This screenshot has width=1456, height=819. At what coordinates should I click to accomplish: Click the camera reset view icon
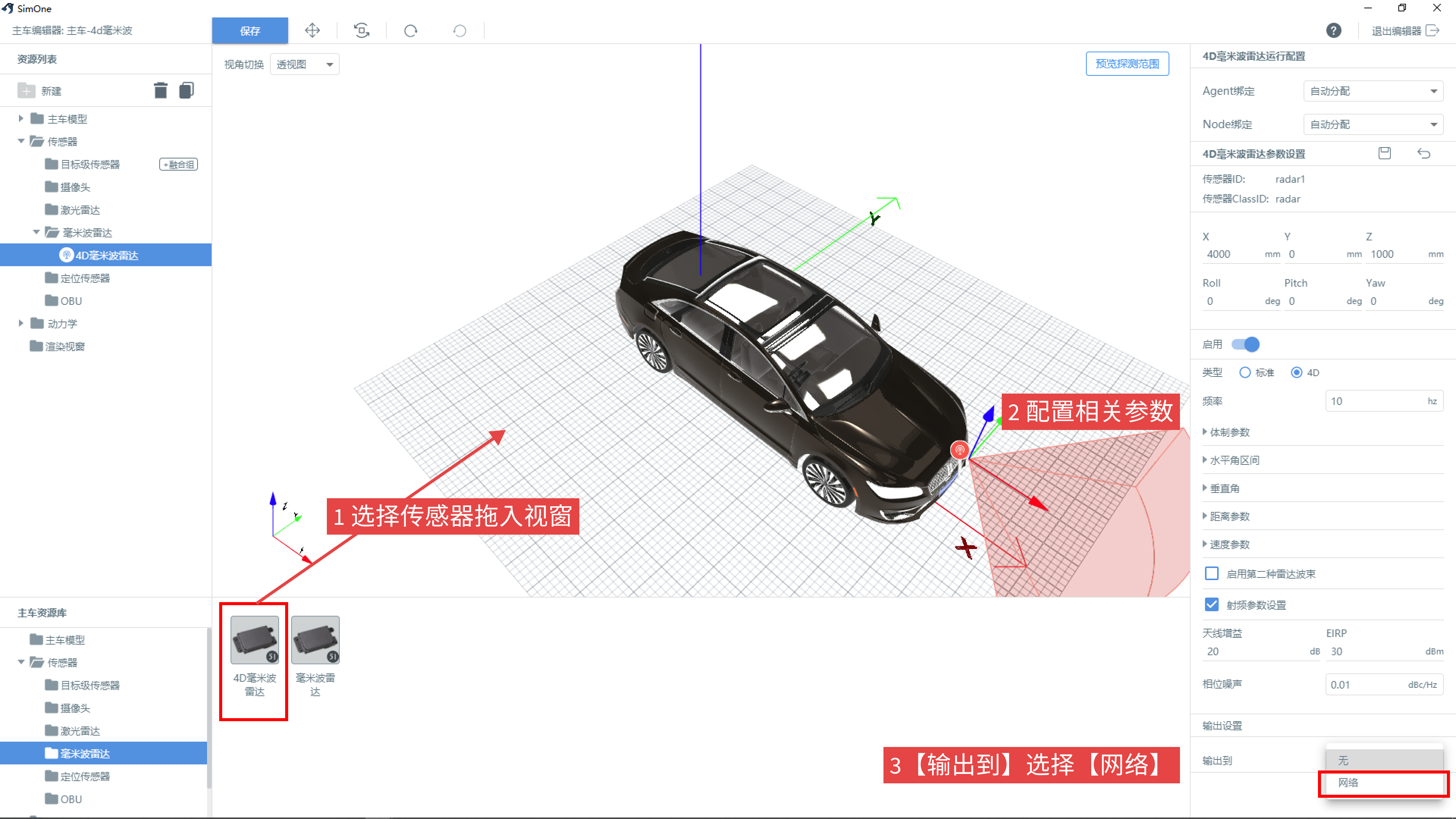pos(362,30)
